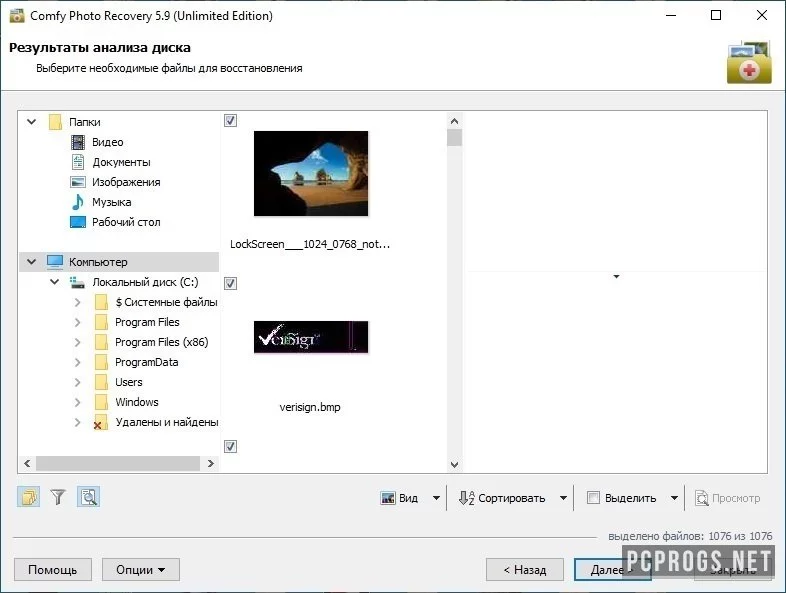Click the < Назад back button

[525, 569]
